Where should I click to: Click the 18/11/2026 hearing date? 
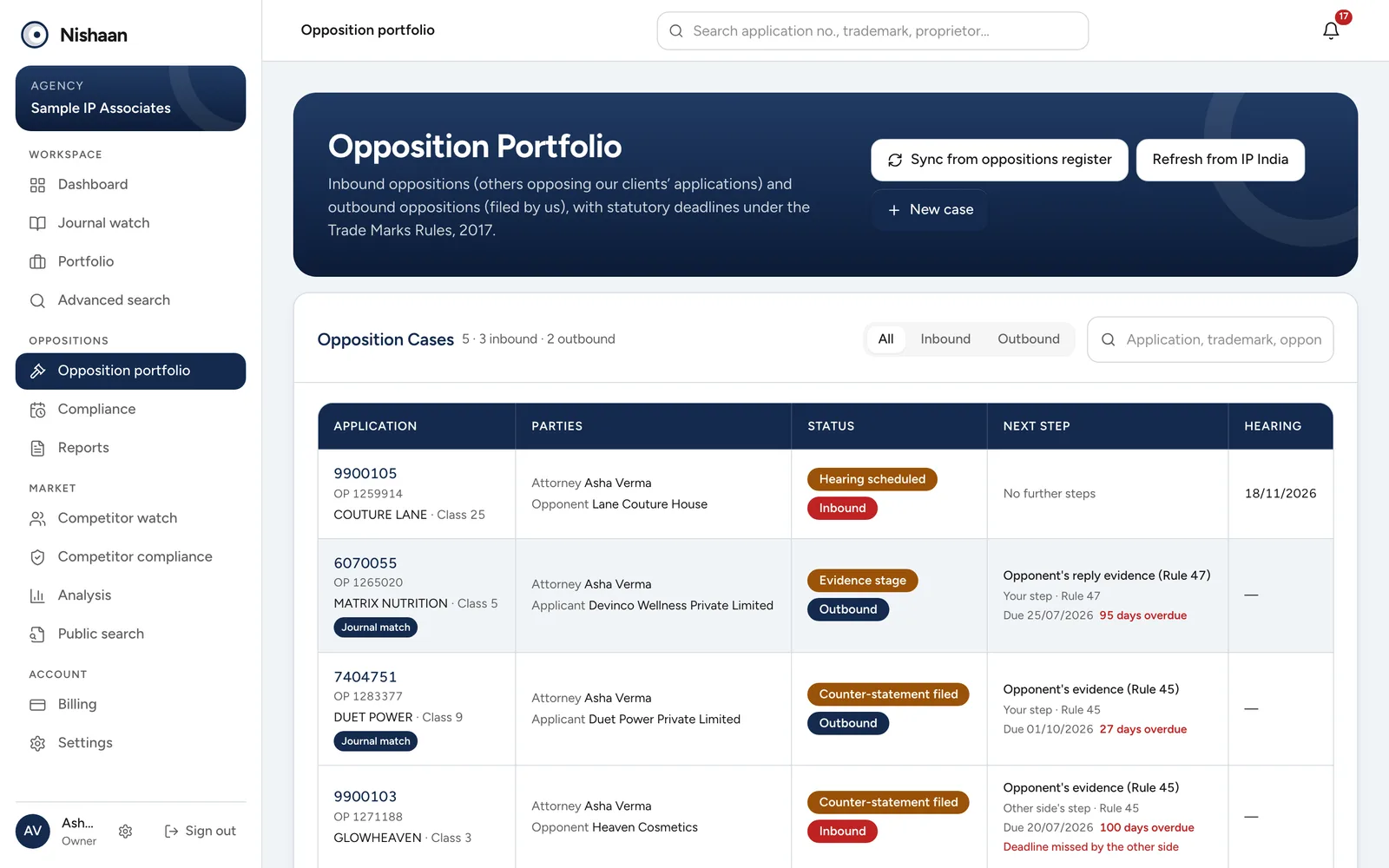[1280, 494]
